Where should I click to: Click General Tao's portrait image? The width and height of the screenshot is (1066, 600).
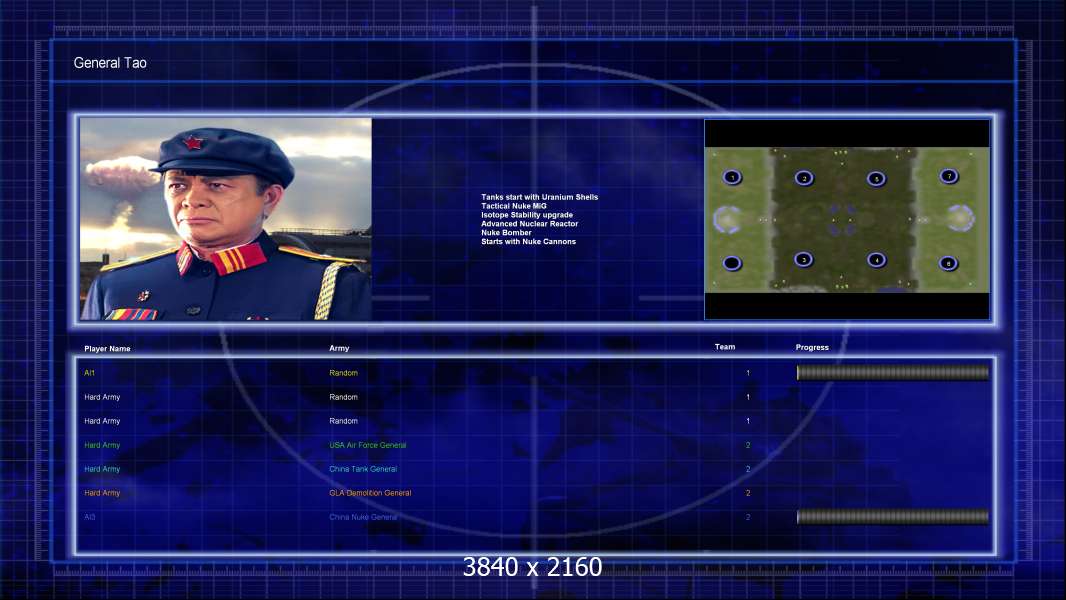(226, 219)
